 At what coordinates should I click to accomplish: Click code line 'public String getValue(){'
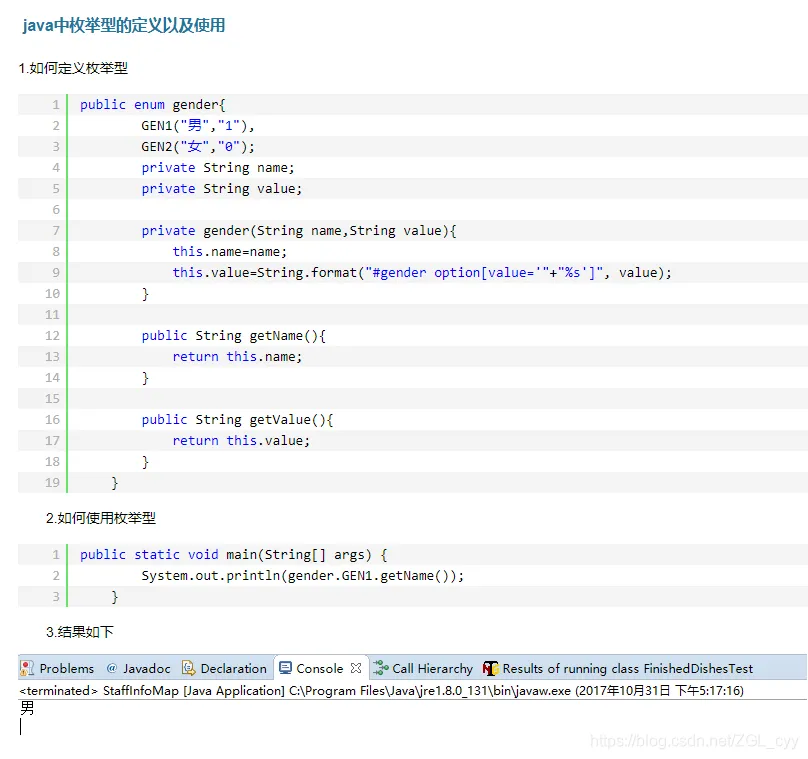[x=238, y=420]
